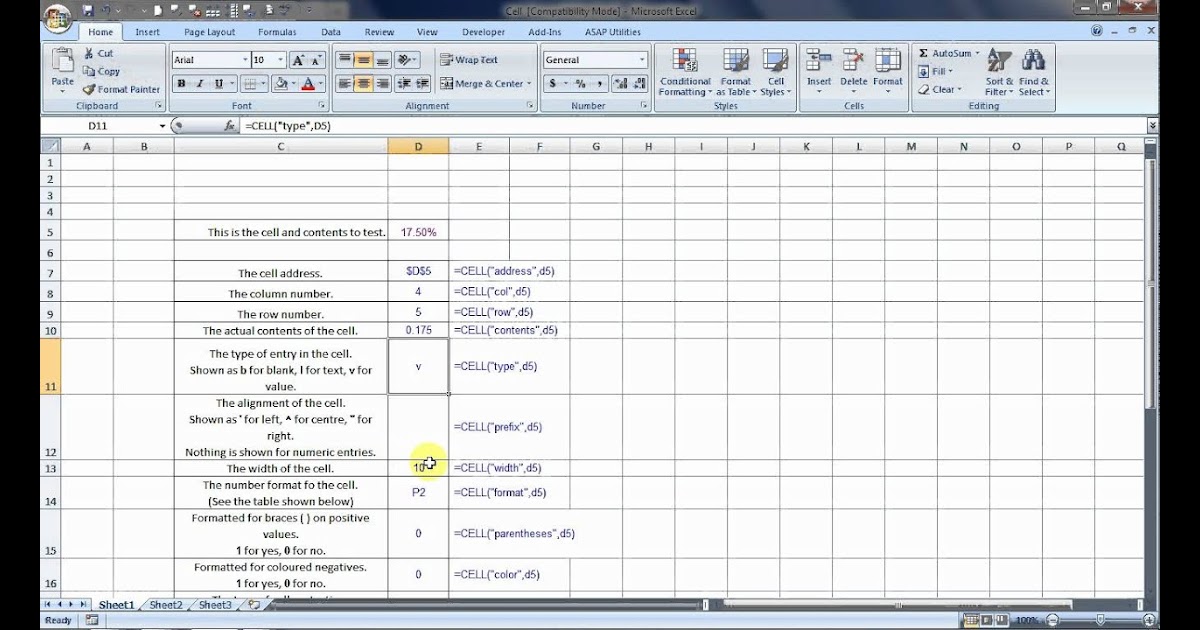Set bottom vertical alignment

pos(383,60)
